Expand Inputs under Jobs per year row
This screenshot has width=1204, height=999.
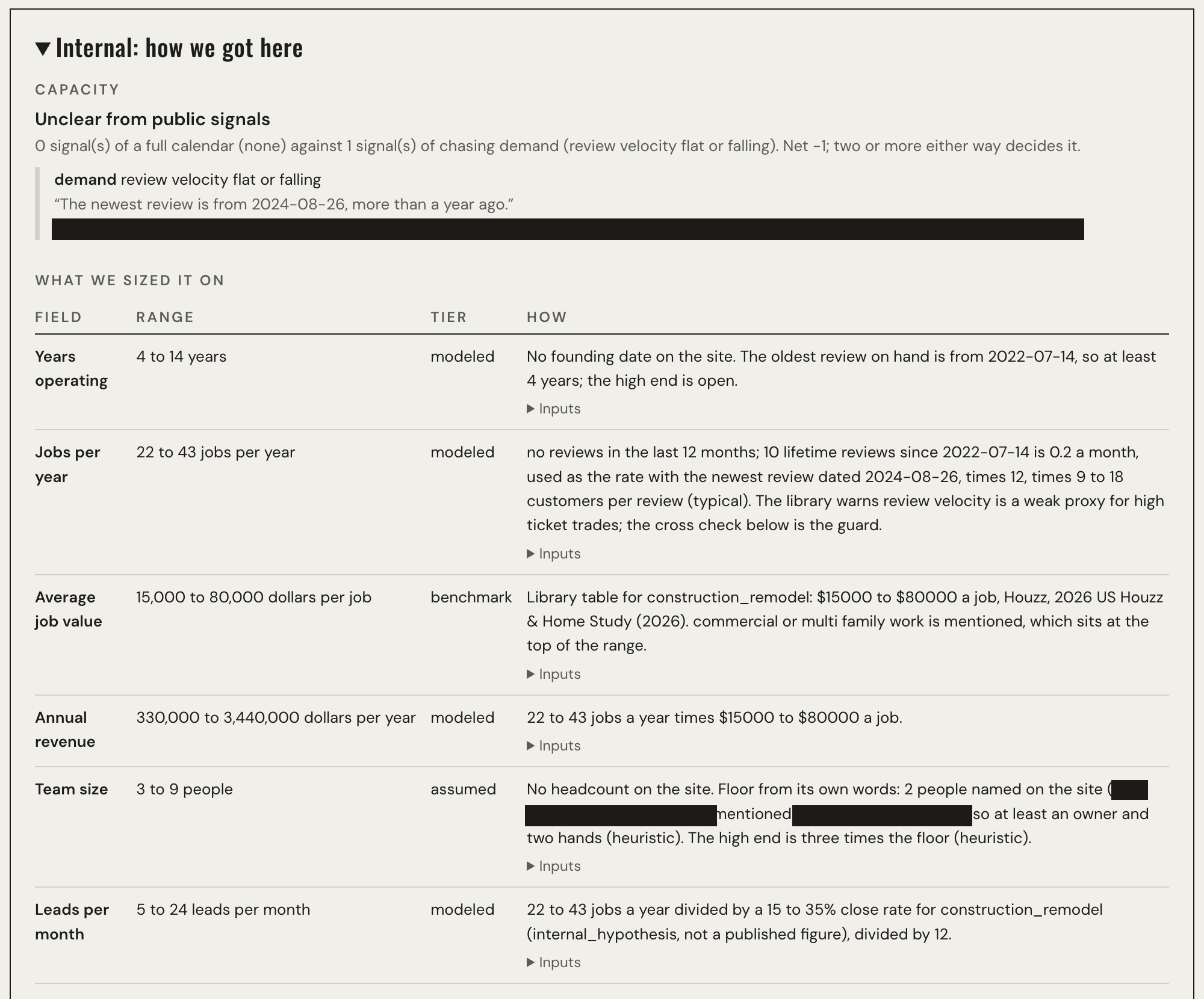tap(554, 554)
